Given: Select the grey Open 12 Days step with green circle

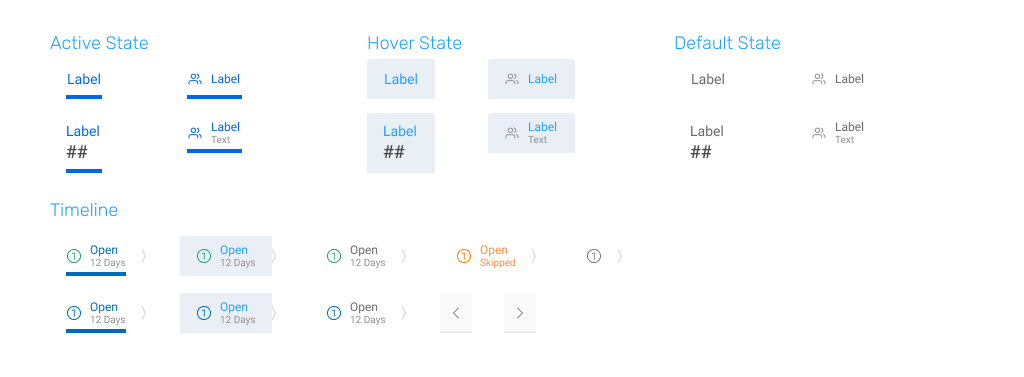Looking at the screenshot, I should pos(356,256).
